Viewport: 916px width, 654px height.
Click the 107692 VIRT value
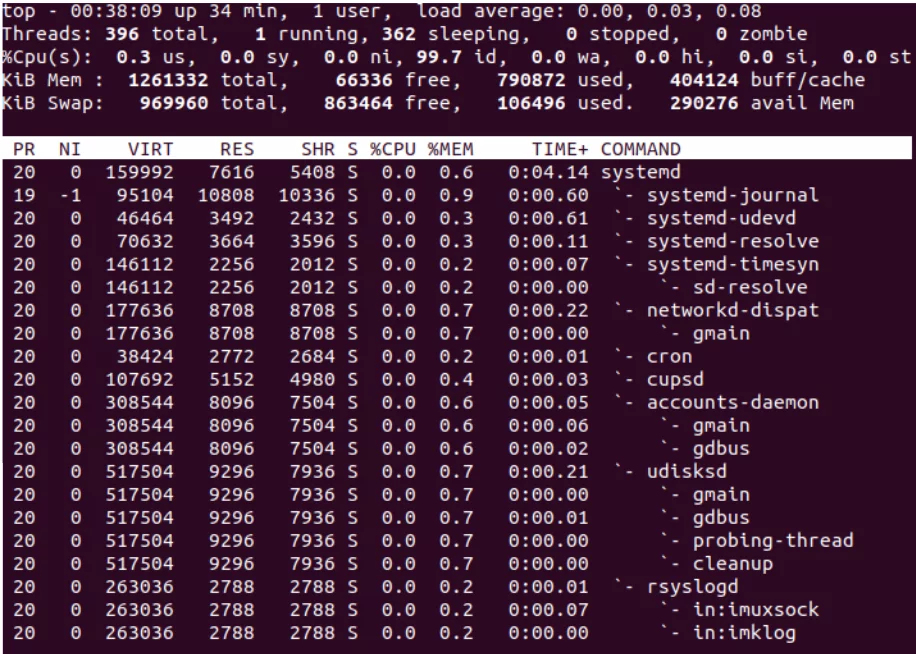click(x=140, y=380)
